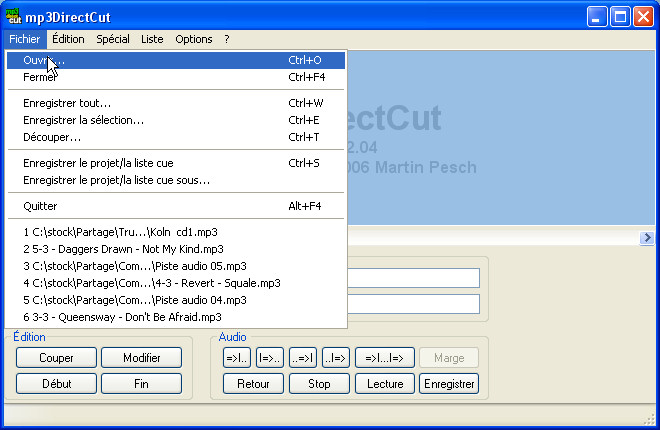Click the upper text input field
The width and height of the screenshot is (660, 430).
415,278
